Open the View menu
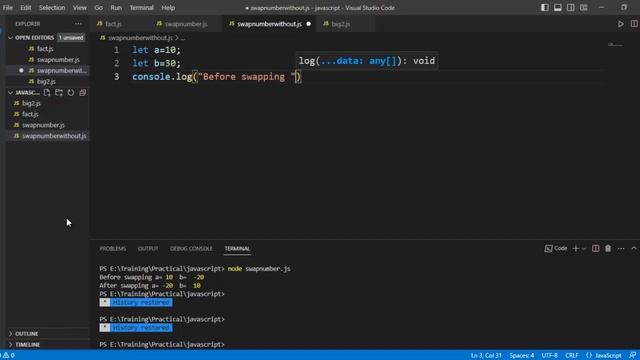This screenshot has width=640, height=360. 80,8
